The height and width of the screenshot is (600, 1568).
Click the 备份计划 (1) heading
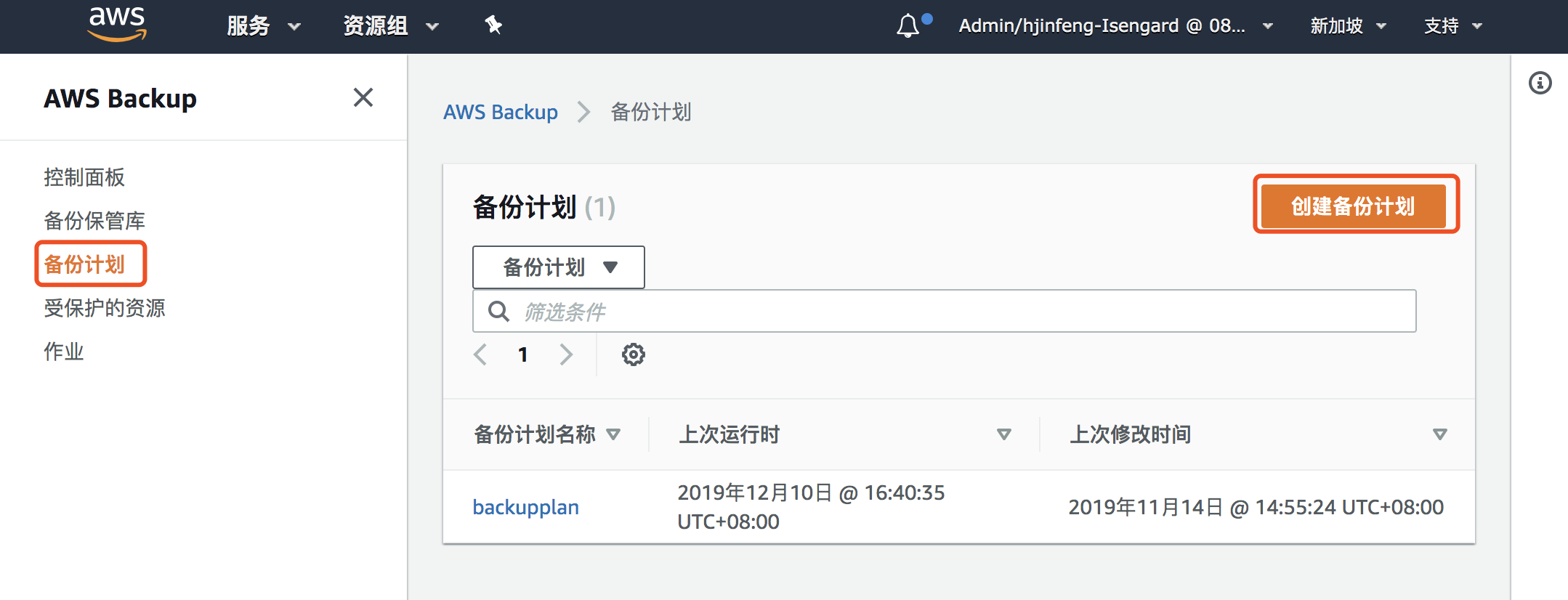tap(543, 207)
